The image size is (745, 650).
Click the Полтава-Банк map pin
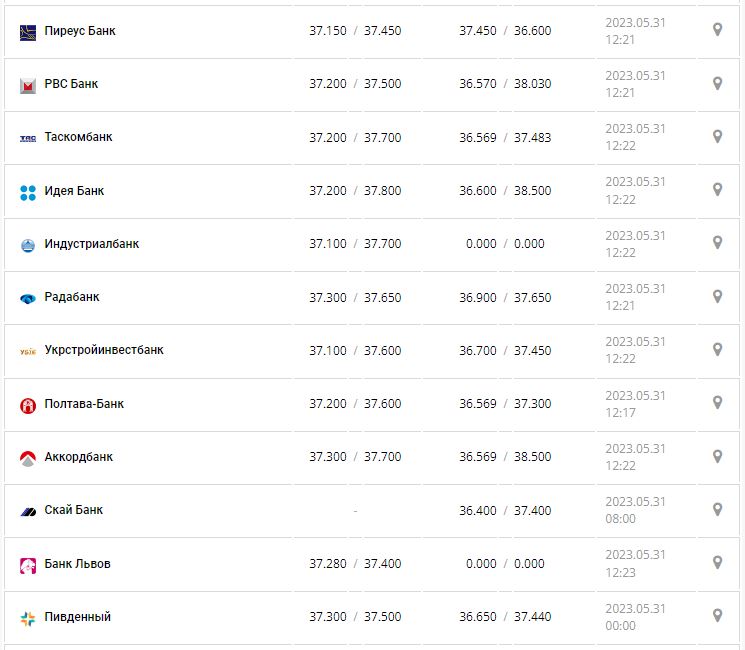pyautogui.click(x=717, y=403)
